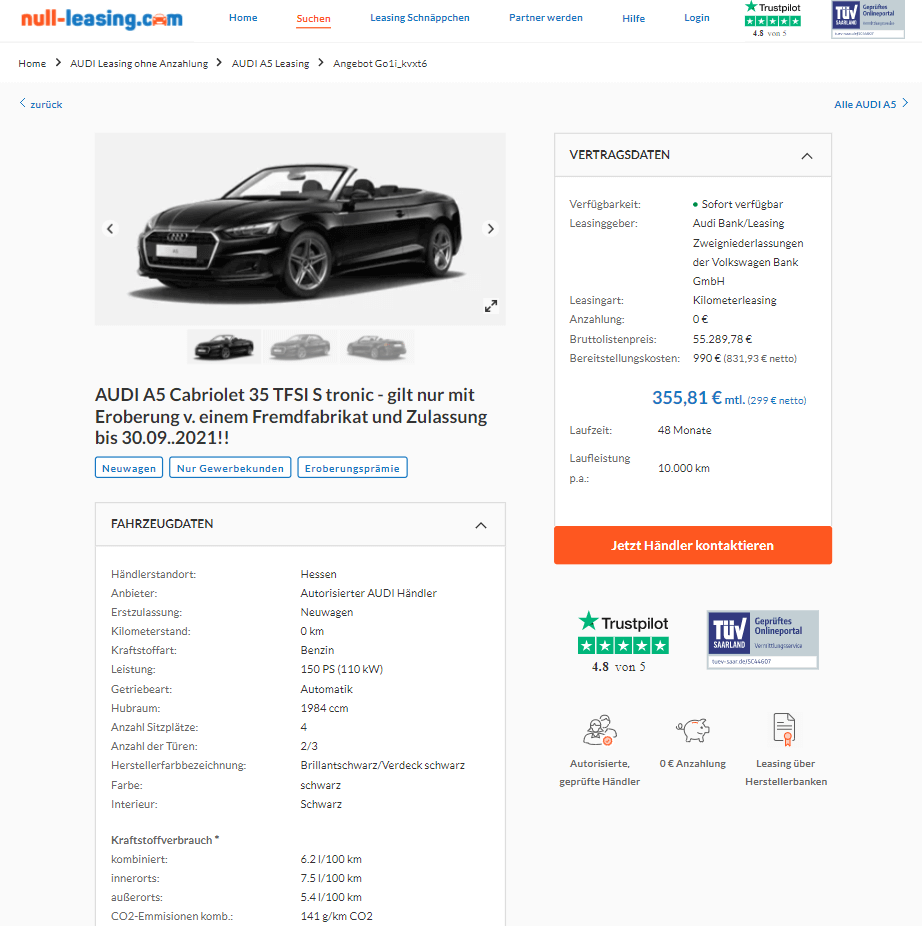
Task: Open Trustpilot rating badge in header
Action: [773, 19]
